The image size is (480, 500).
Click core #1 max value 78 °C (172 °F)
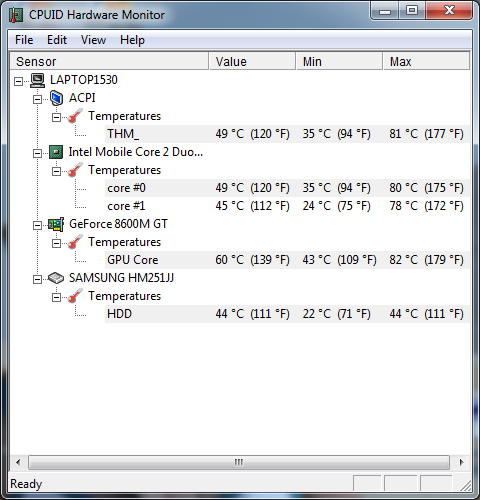[x=426, y=206]
